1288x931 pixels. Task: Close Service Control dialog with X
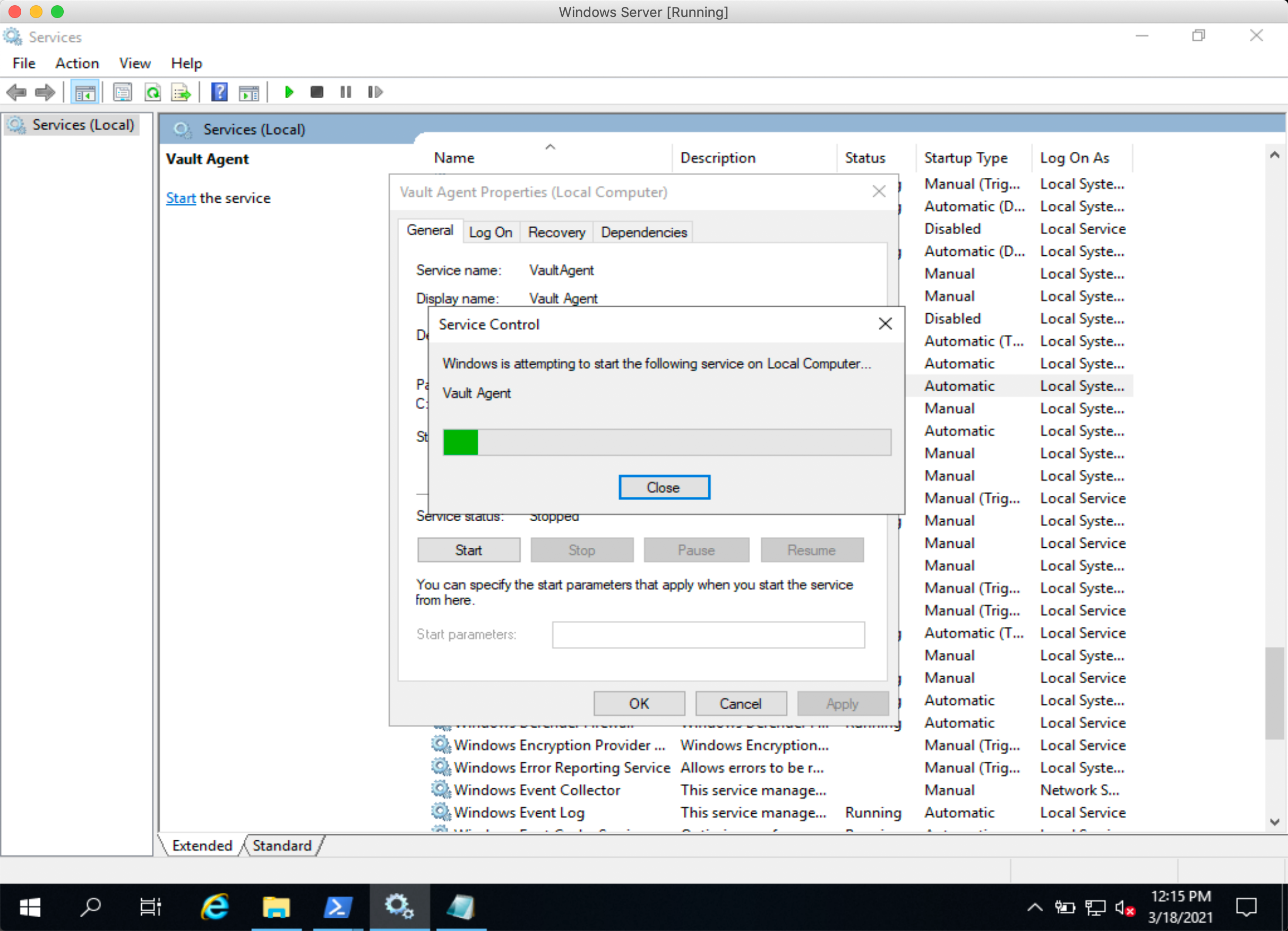(885, 324)
